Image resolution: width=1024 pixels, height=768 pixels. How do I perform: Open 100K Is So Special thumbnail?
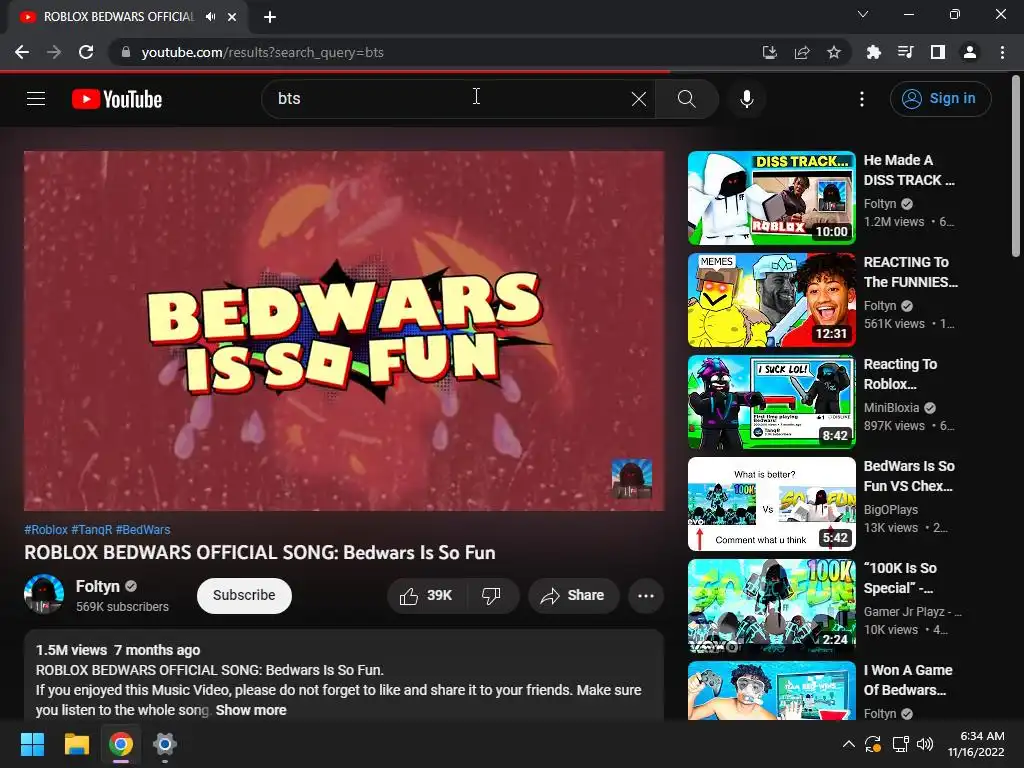[x=771, y=605]
